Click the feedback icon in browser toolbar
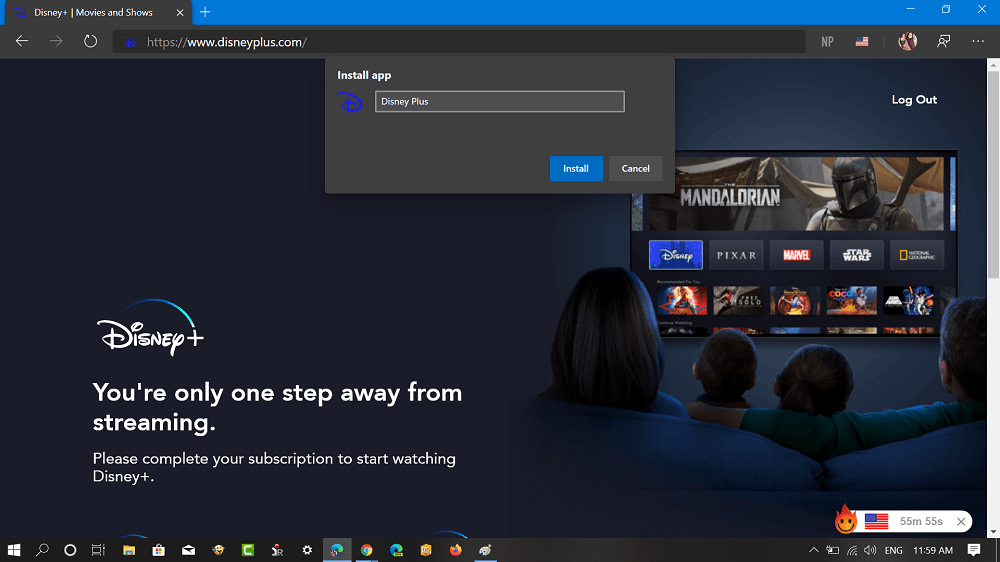The image size is (1000, 562). [943, 41]
